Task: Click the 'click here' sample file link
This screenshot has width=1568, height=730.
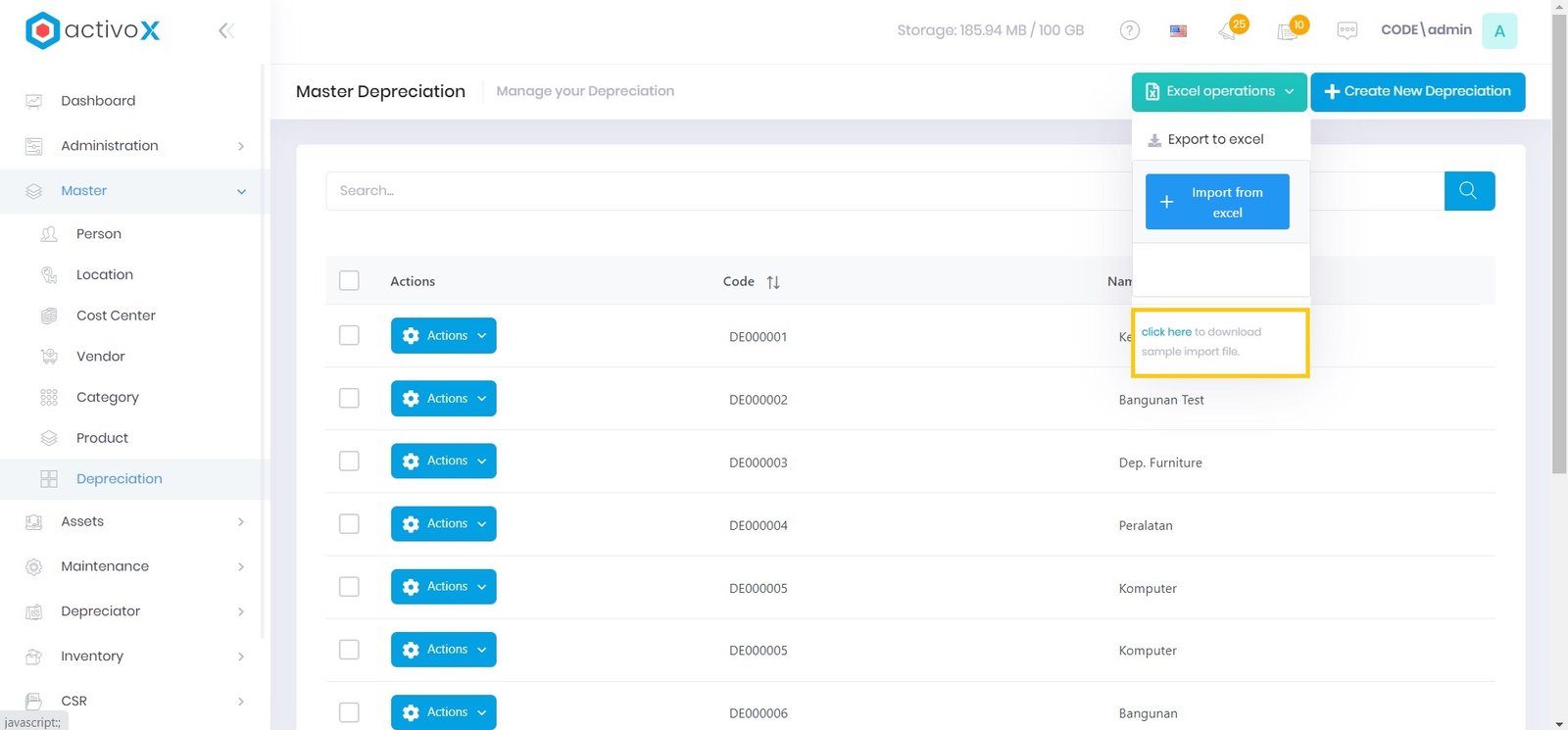Action: [1166, 332]
